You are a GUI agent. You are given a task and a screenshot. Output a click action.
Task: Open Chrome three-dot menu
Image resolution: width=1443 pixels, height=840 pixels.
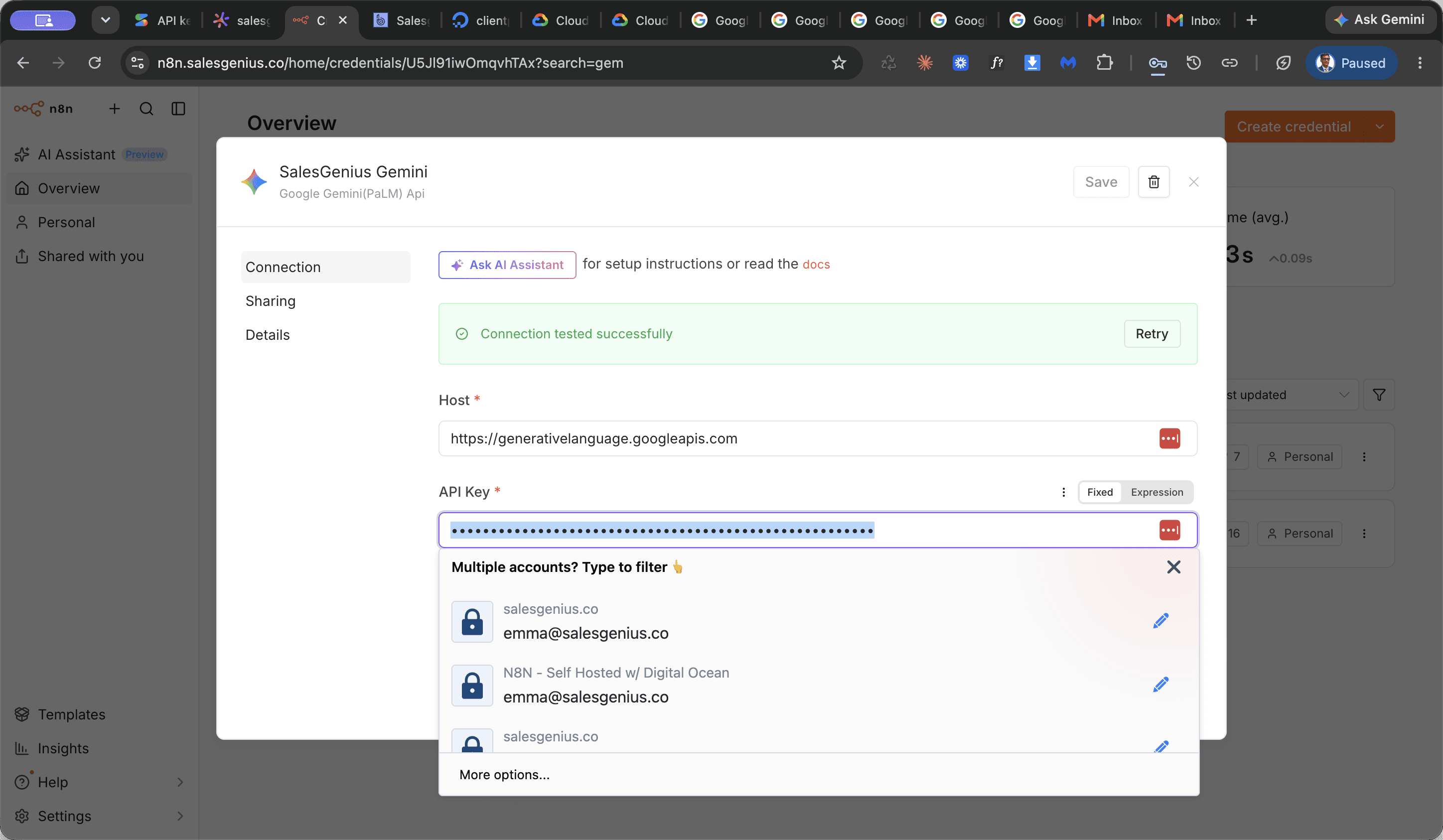pyautogui.click(x=1420, y=63)
